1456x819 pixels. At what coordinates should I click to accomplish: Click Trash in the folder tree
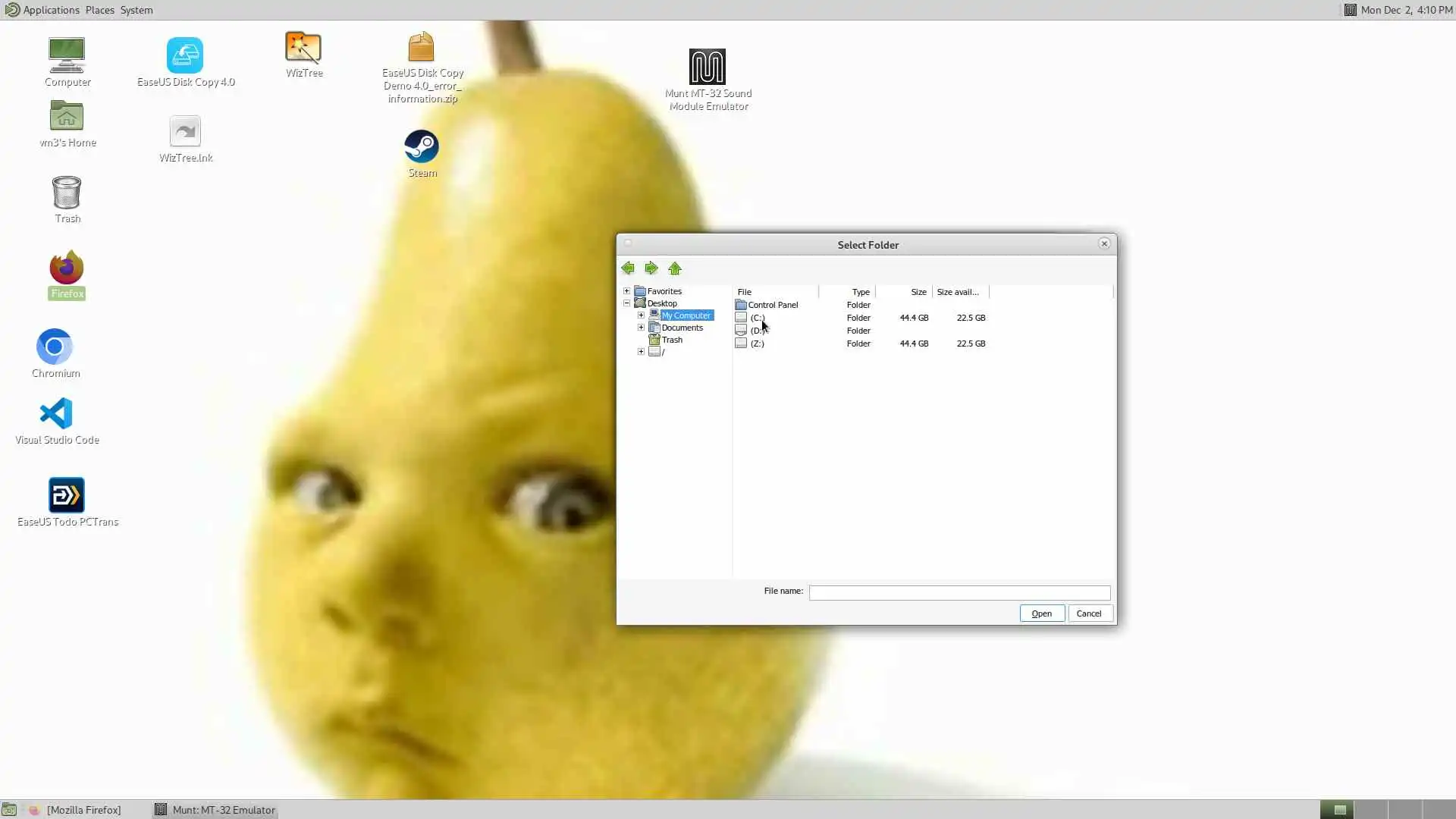click(672, 340)
